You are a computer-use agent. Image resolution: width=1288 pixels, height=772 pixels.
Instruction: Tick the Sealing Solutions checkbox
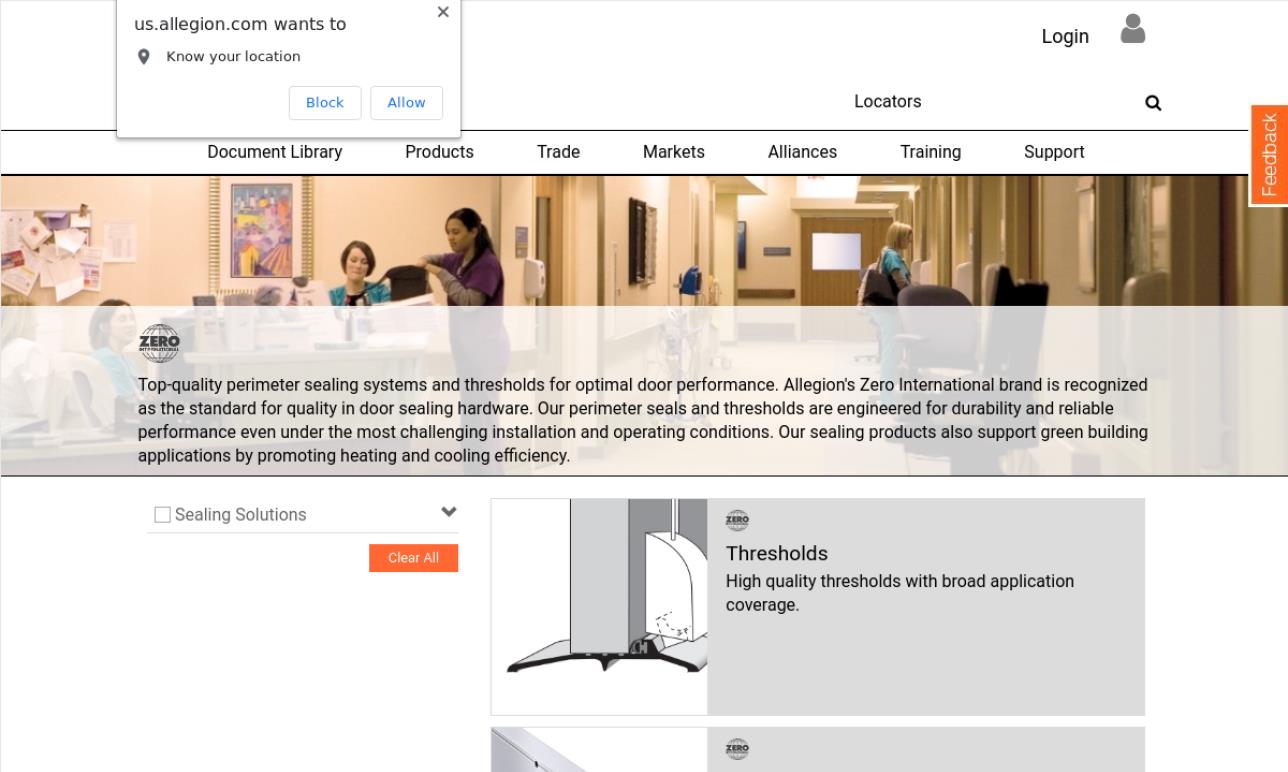pyautogui.click(x=162, y=515)
